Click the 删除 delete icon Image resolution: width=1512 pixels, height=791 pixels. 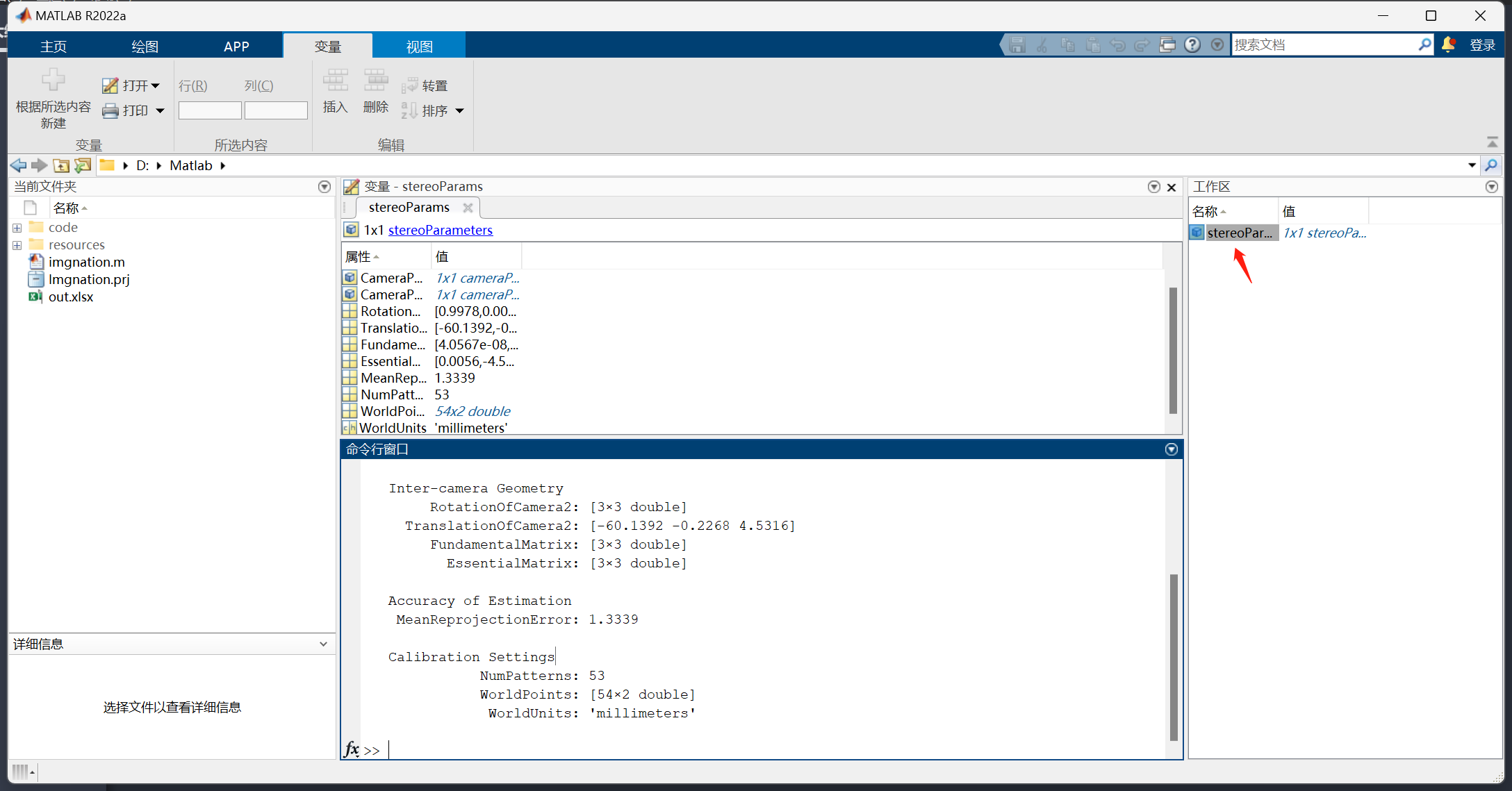coord(376,81)
